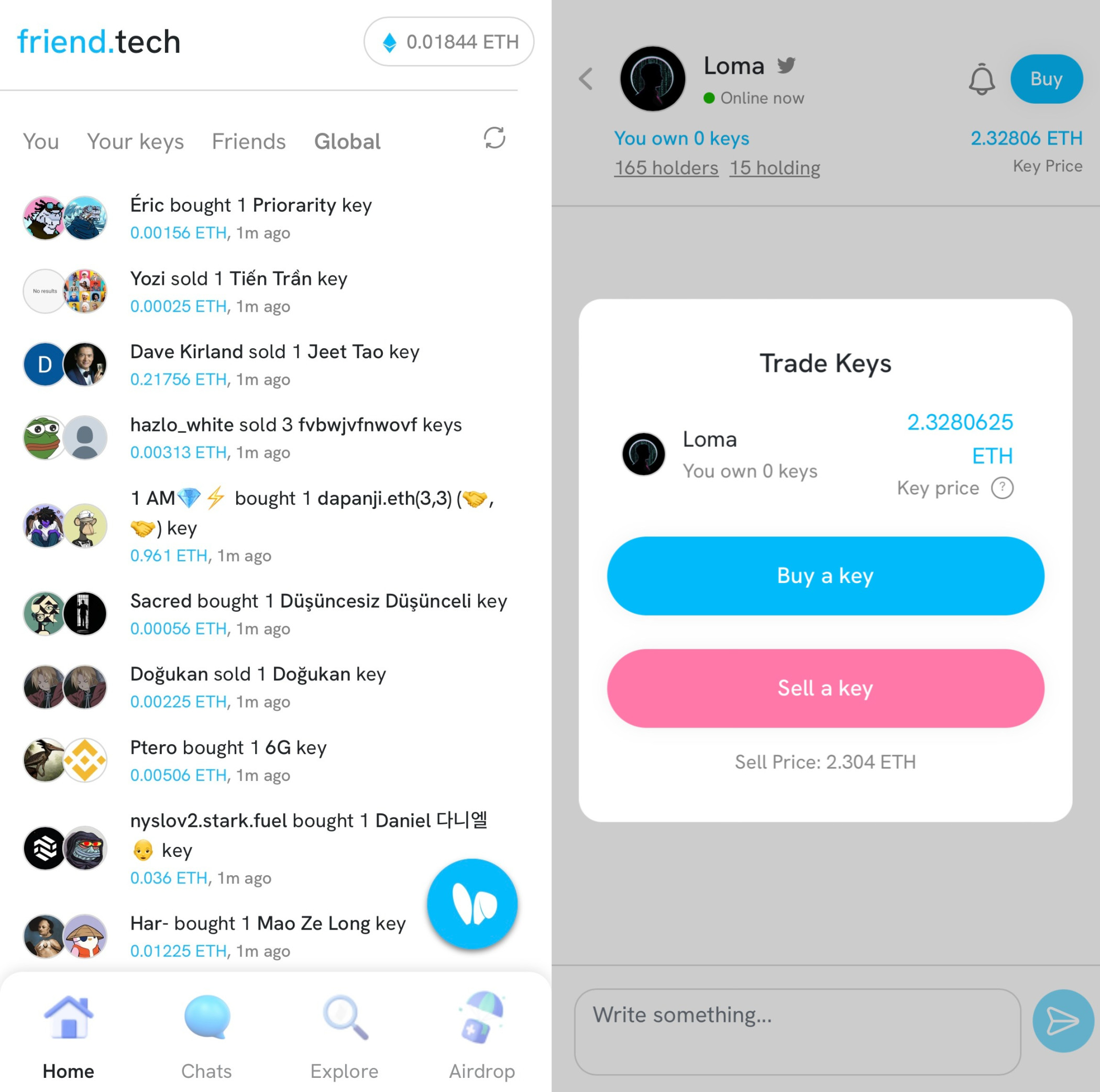
Task: Tap the blue Buy a key button
Action: (825, 574)
